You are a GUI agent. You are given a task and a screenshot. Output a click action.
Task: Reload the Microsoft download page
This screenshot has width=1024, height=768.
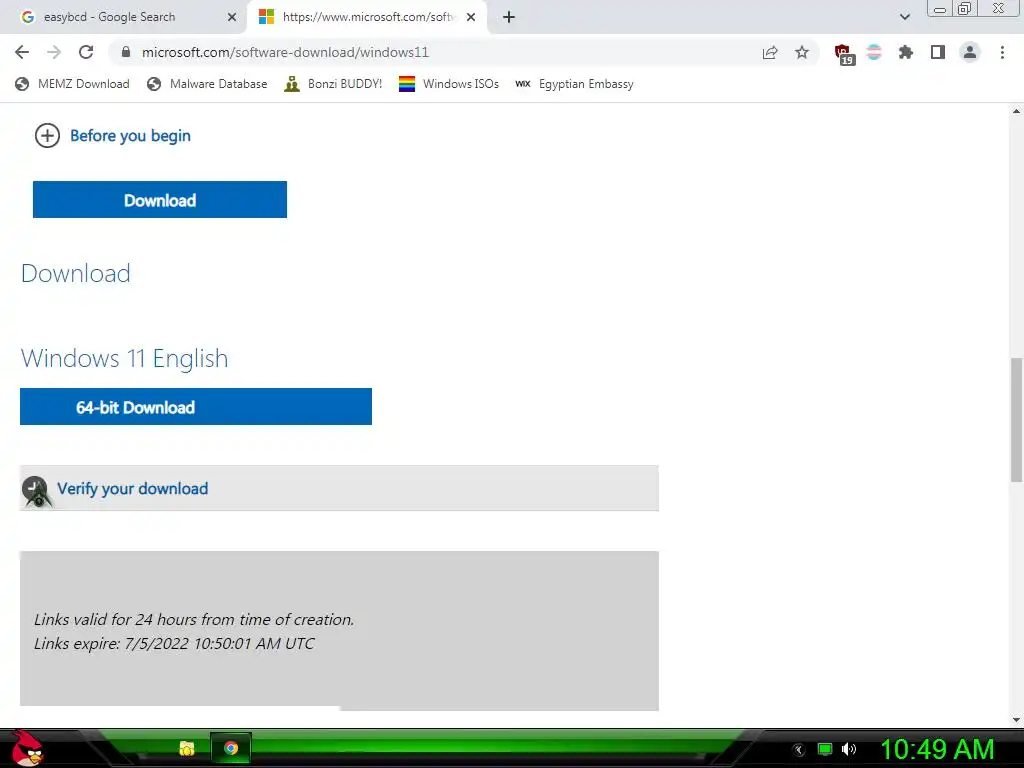(x=86, y=52)
